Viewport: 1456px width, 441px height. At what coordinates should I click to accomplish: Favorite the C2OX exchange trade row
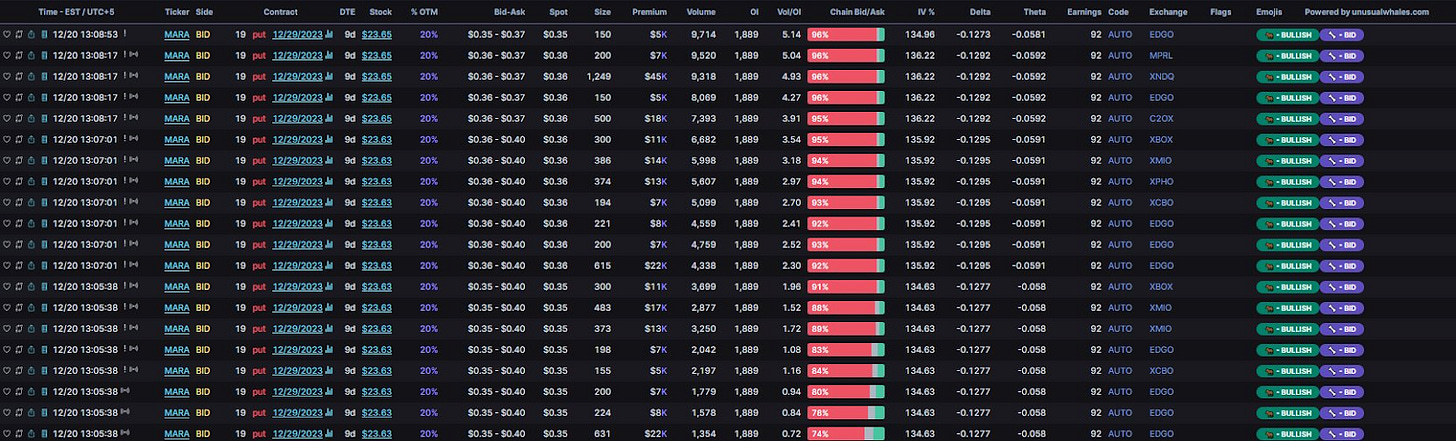(7, 117)
